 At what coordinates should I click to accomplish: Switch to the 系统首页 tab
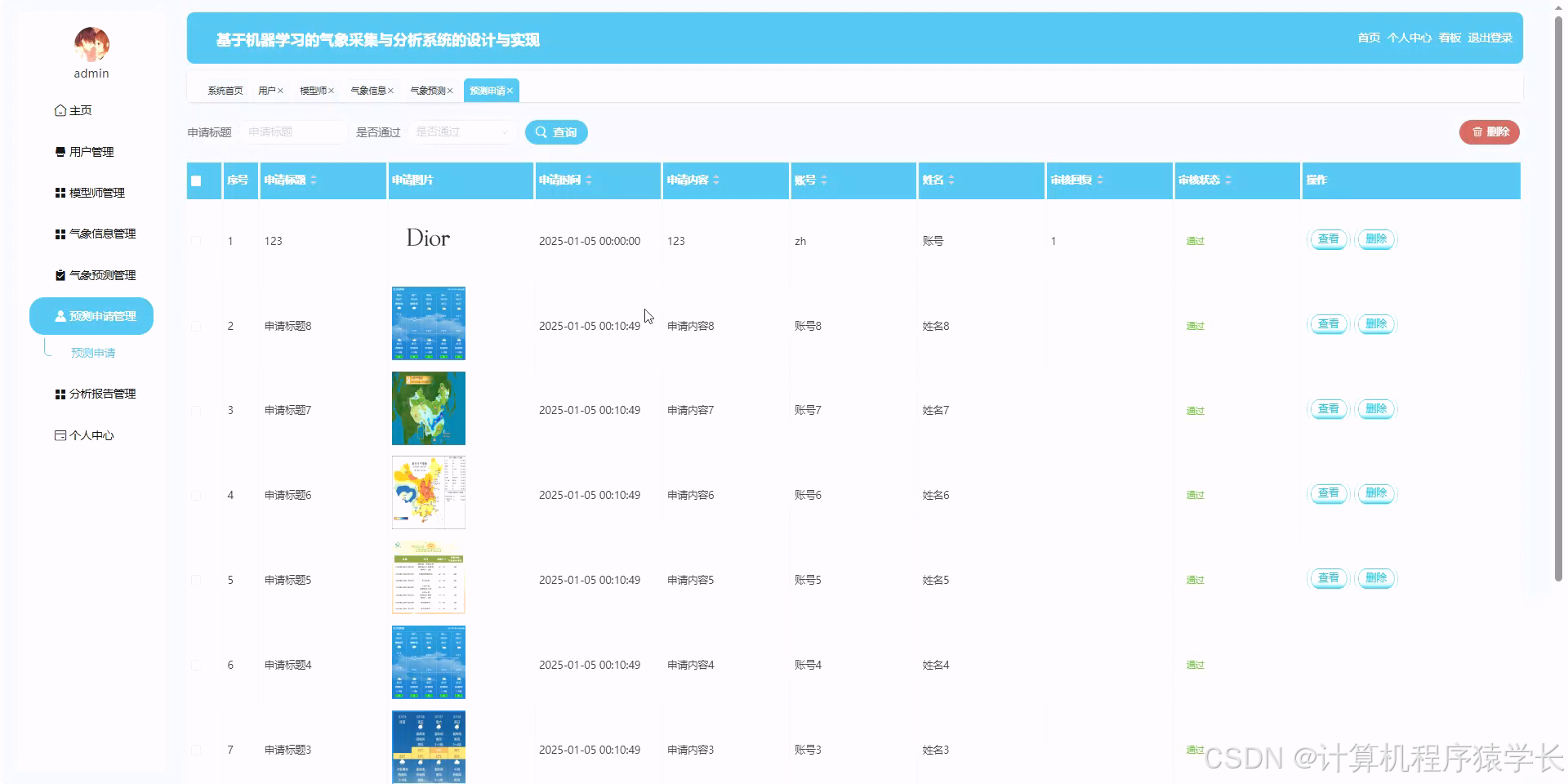(225, 91)
